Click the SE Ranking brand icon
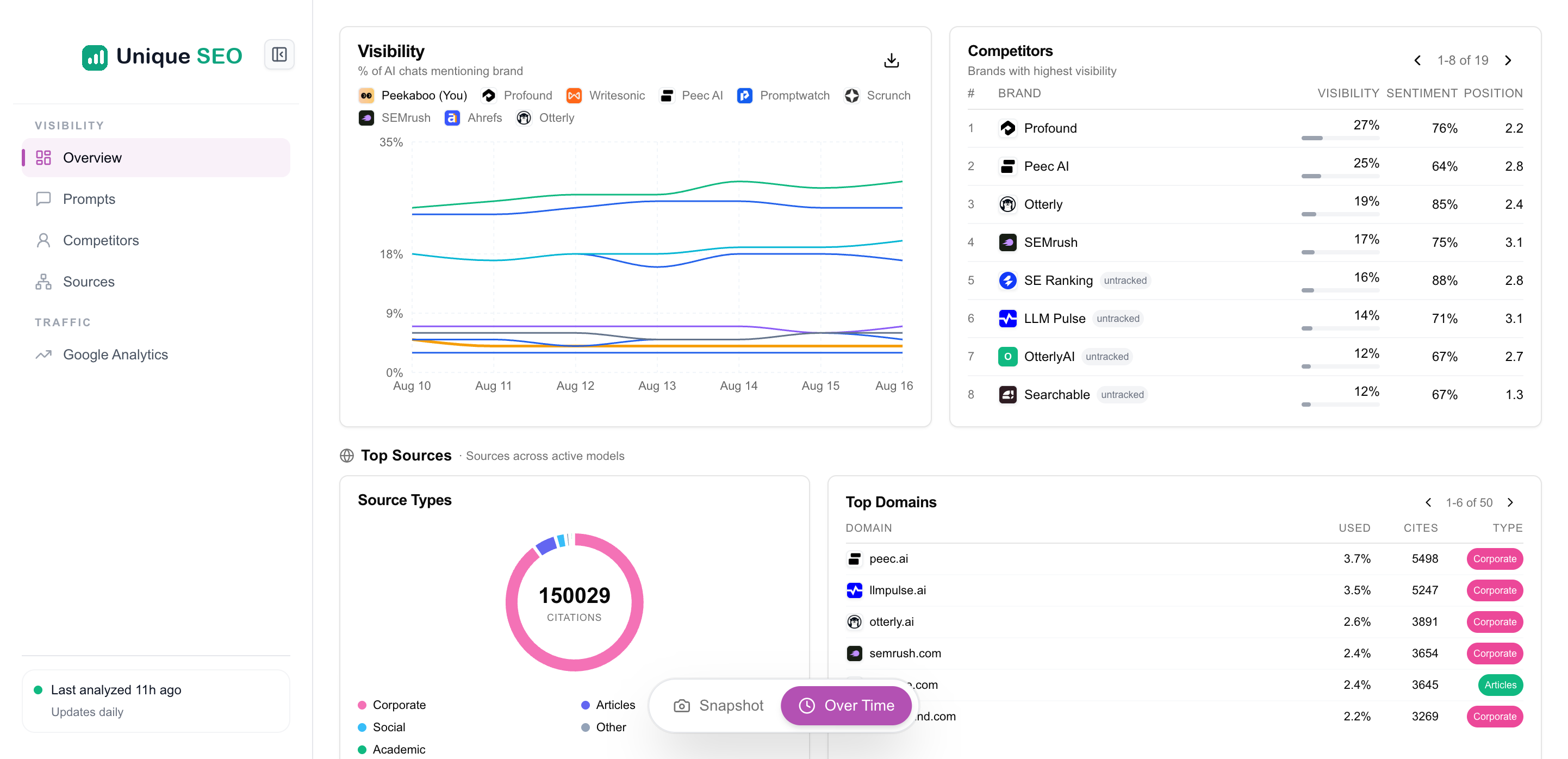Screen dimensions: 1568x759 pyautogui.click(x=1007, y=280)
